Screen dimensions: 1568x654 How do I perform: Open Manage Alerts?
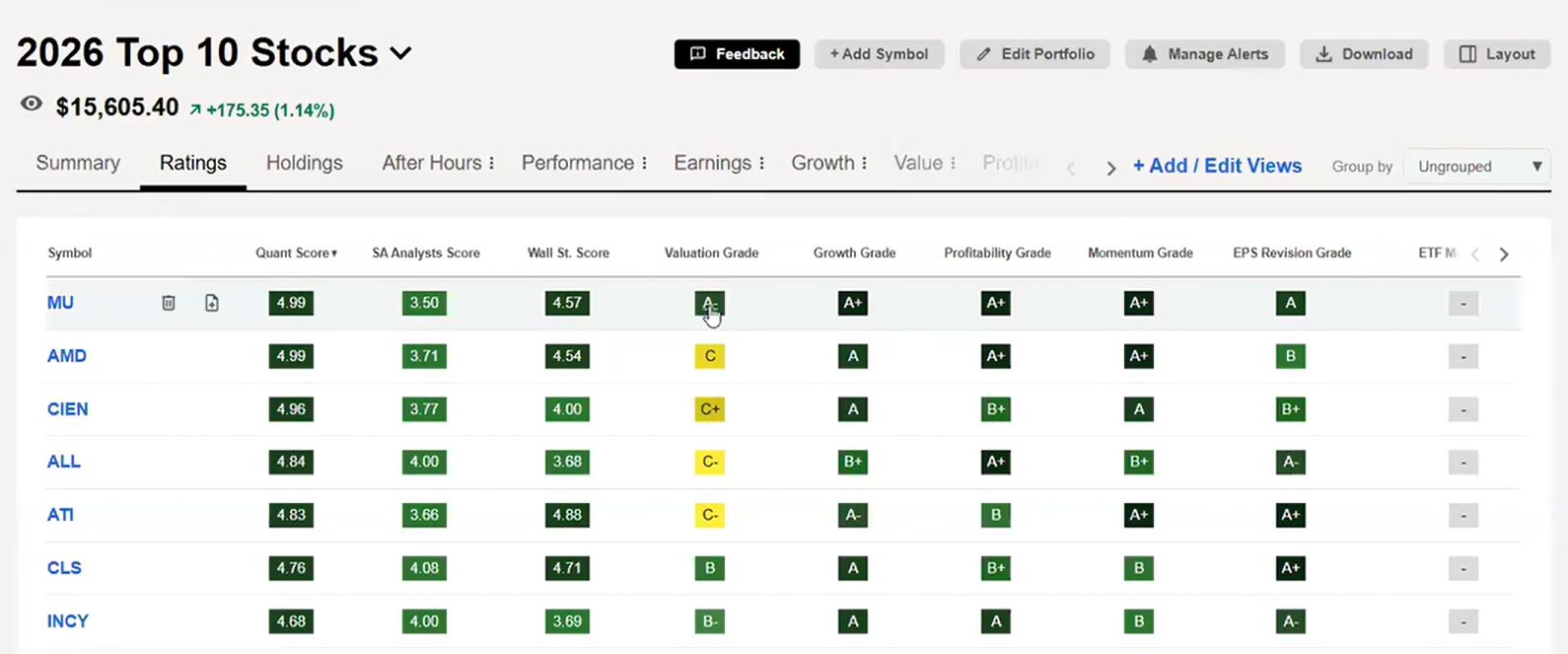(x=1204, y=54)
